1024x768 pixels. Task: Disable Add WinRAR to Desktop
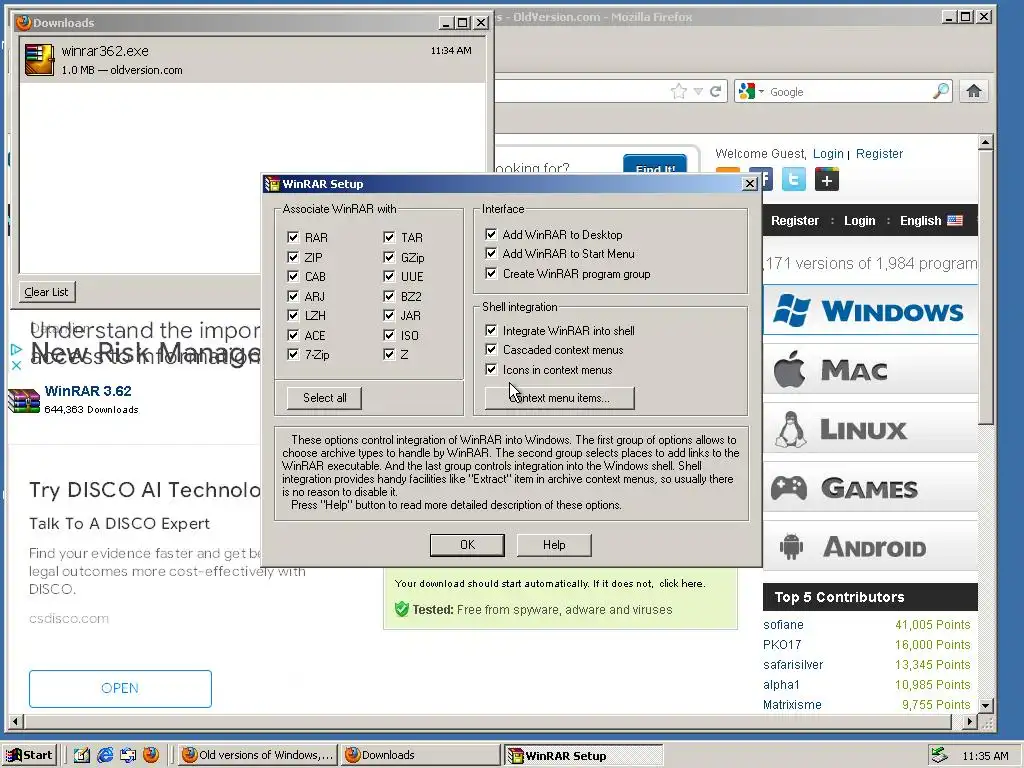click(x=491, y=234)
